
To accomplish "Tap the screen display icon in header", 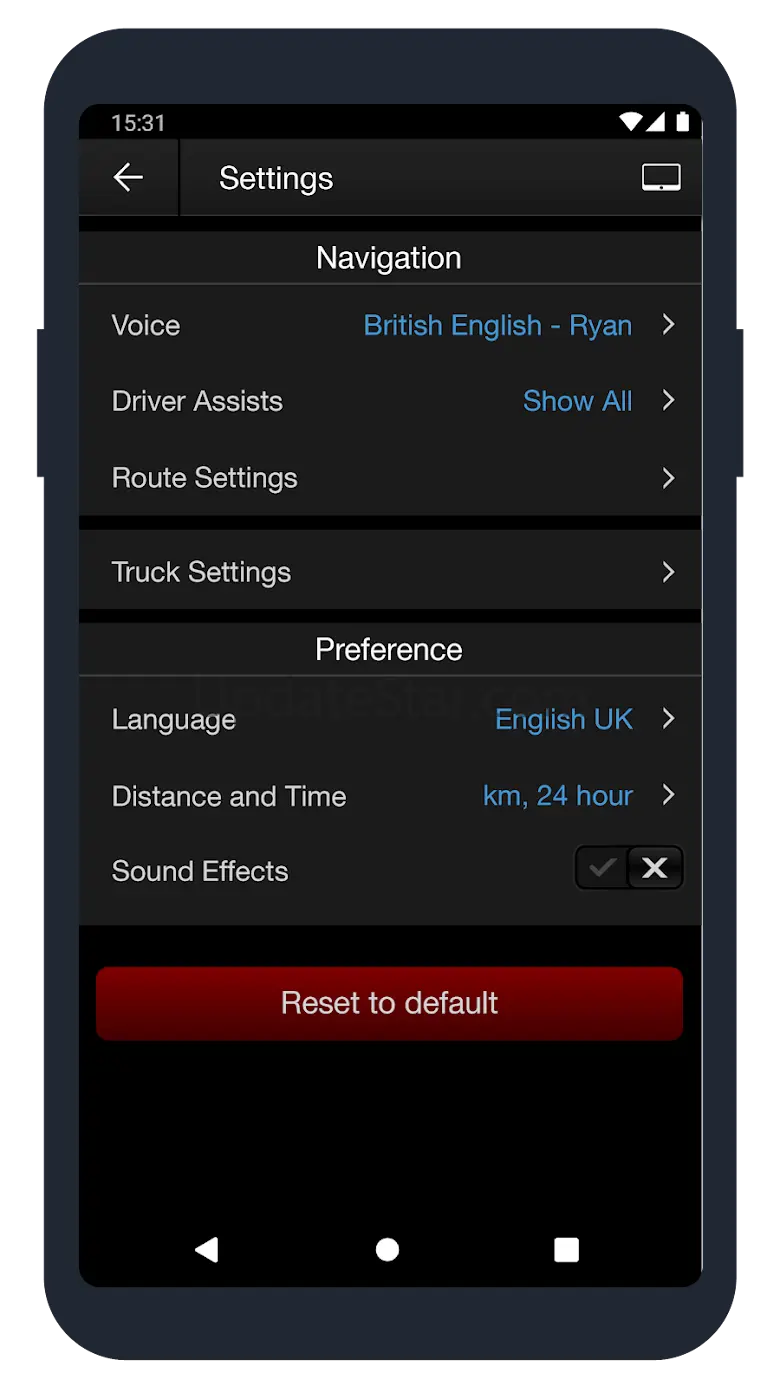I will coord(661,178).
